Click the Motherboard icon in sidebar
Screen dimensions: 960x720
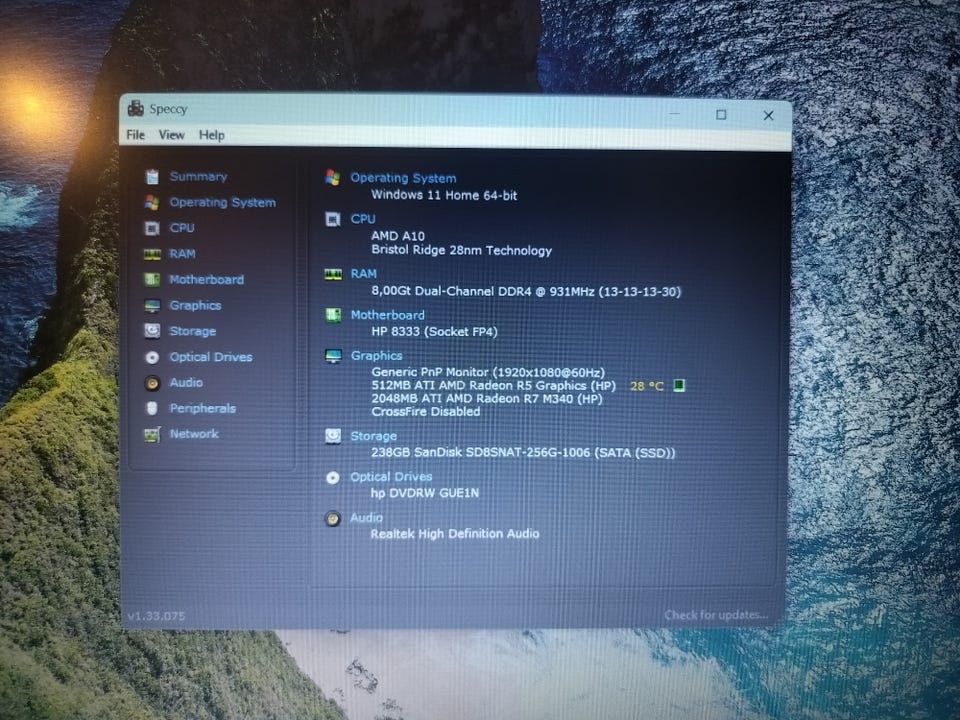pyautogui.click(x=152, y=280)
